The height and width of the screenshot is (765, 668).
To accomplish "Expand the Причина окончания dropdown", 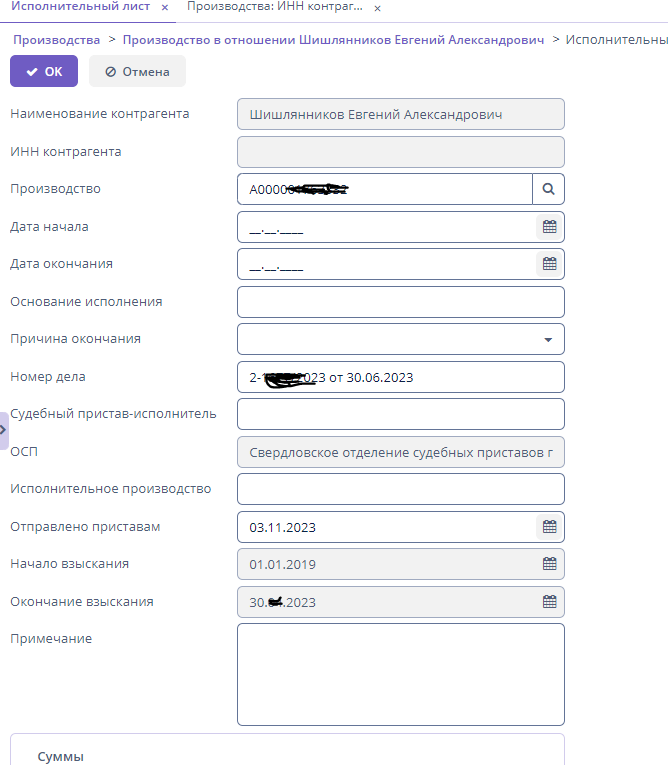I will coord(548,339).
